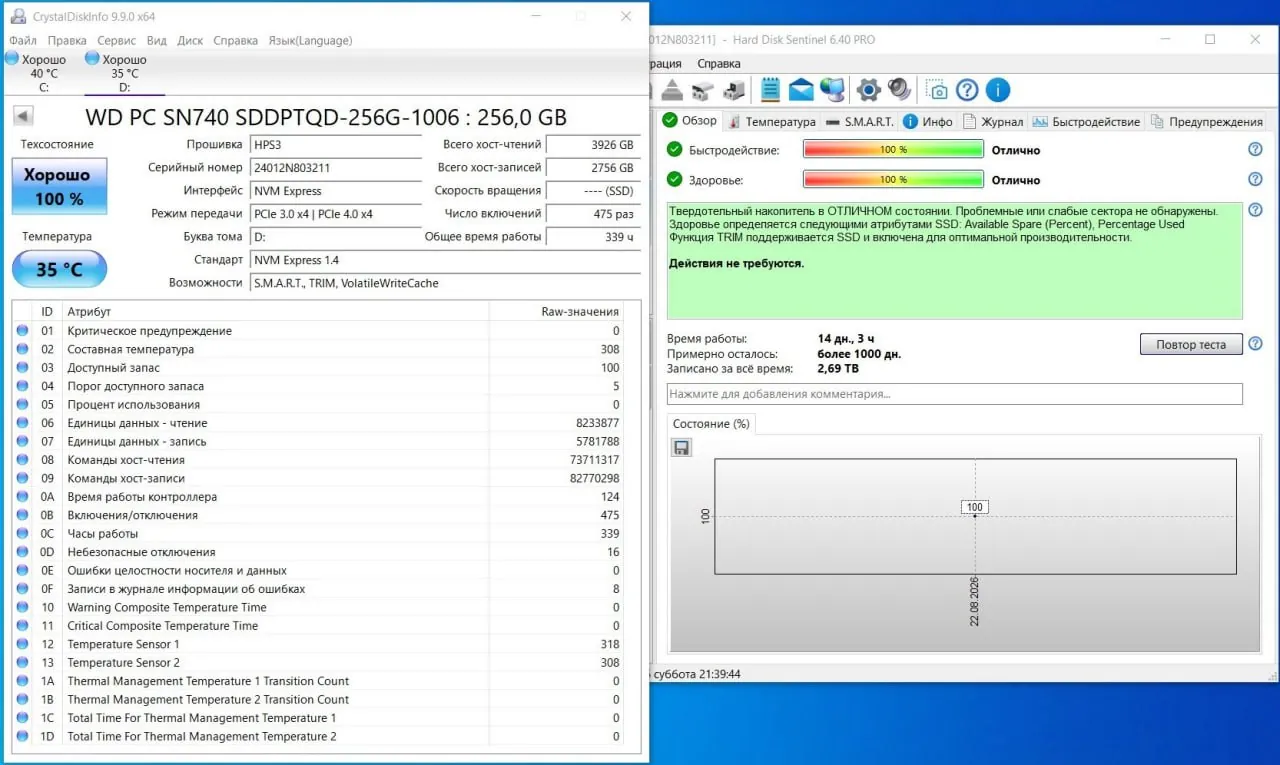Open Справка menu in Hard Disk Sentinel

719,63
